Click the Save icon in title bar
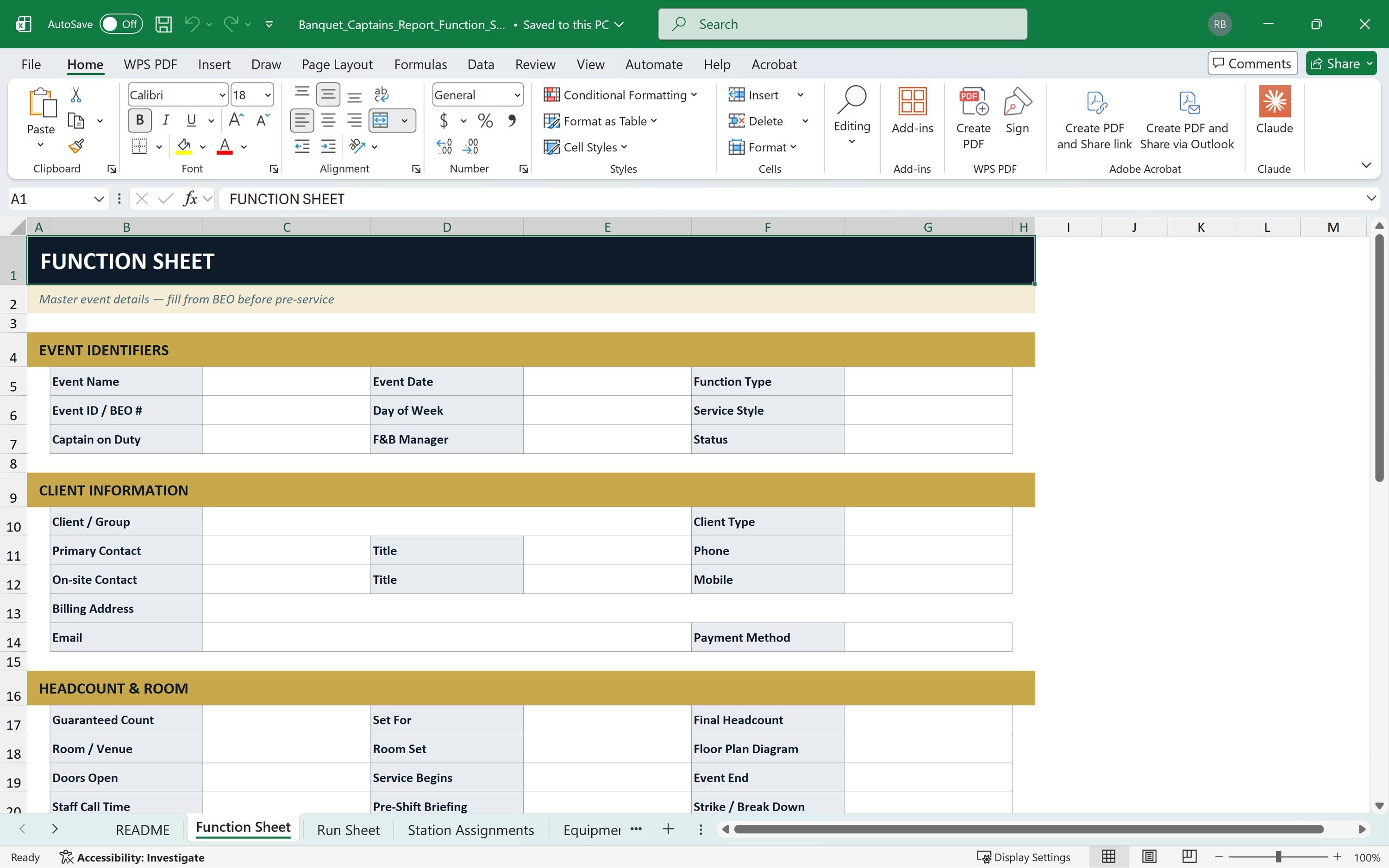The height and width of the screenshot is (868, 1389). [163, 24]
